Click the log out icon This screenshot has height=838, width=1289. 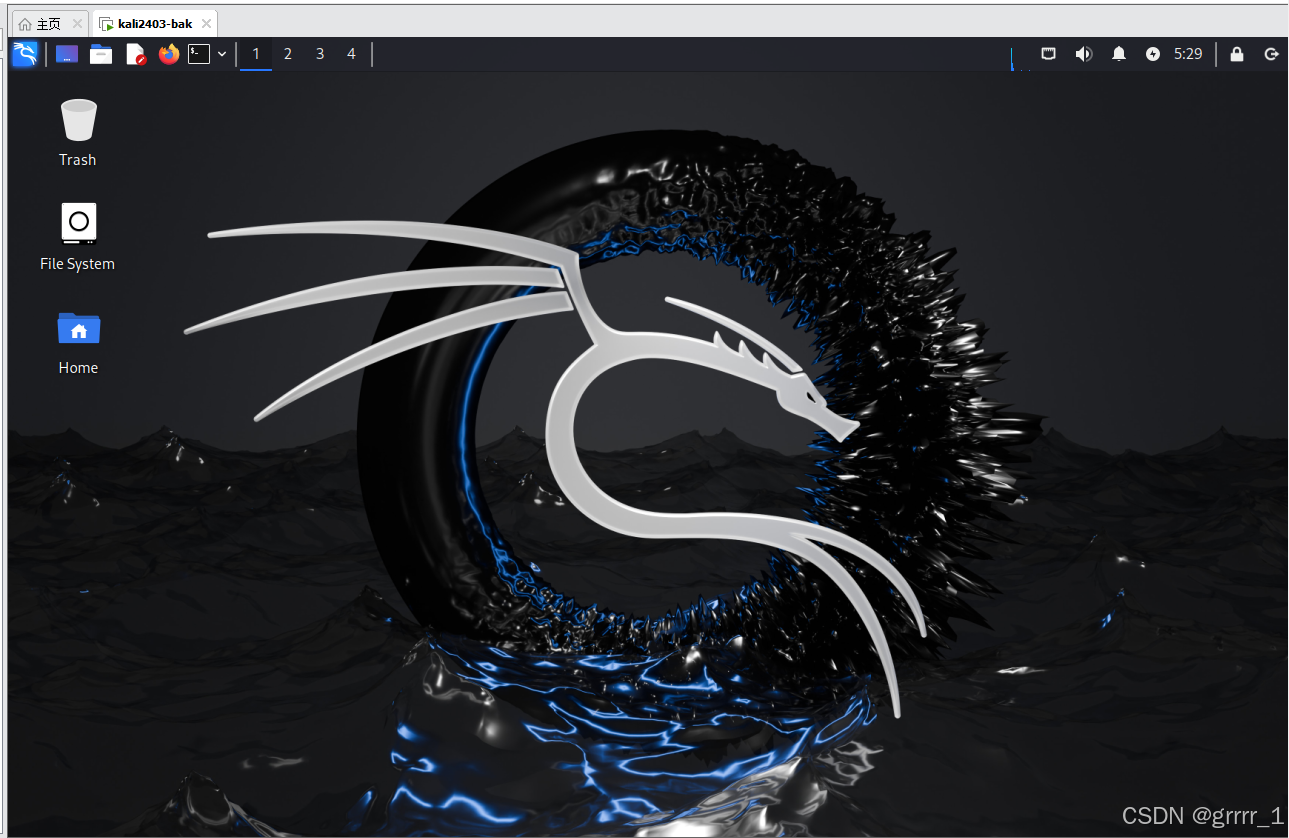tap(1272, 54)
